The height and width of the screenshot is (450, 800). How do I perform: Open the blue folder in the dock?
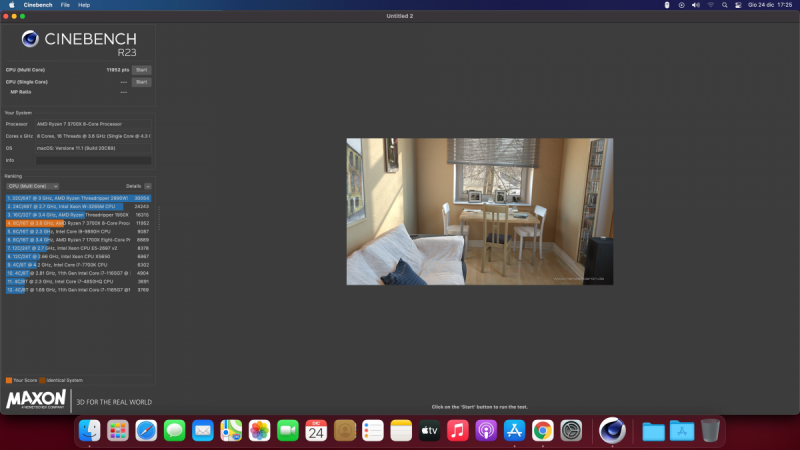(x=653, y=431)
